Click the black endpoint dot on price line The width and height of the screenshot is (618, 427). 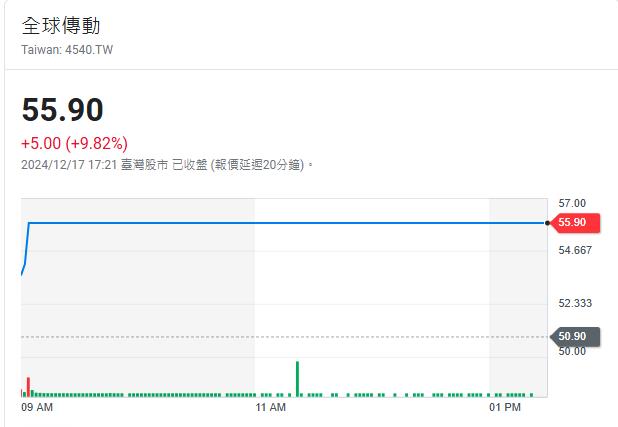click(547, 223)
